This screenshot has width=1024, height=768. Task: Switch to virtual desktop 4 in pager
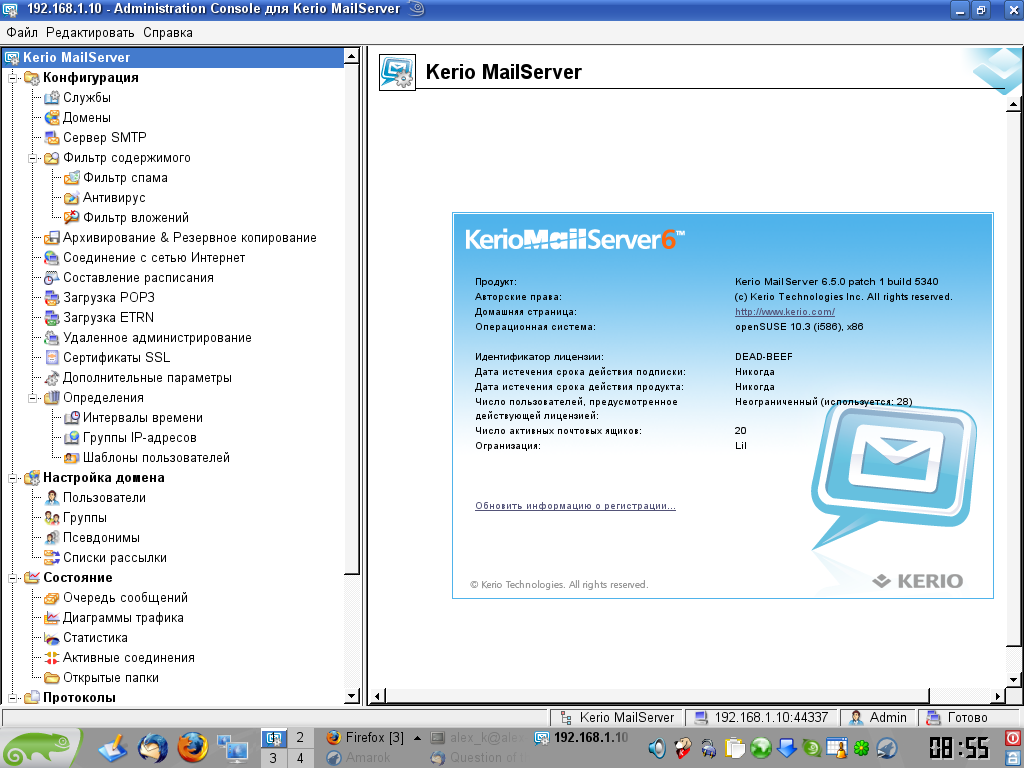click(x=300, y=758)
